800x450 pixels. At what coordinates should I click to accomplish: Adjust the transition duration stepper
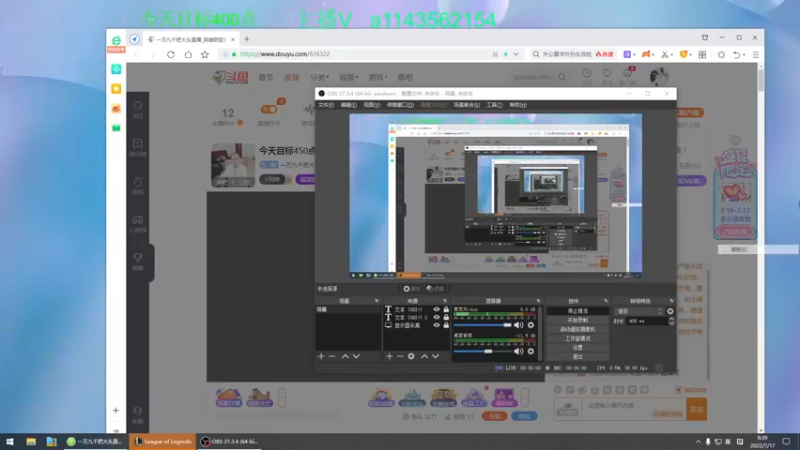671,321
